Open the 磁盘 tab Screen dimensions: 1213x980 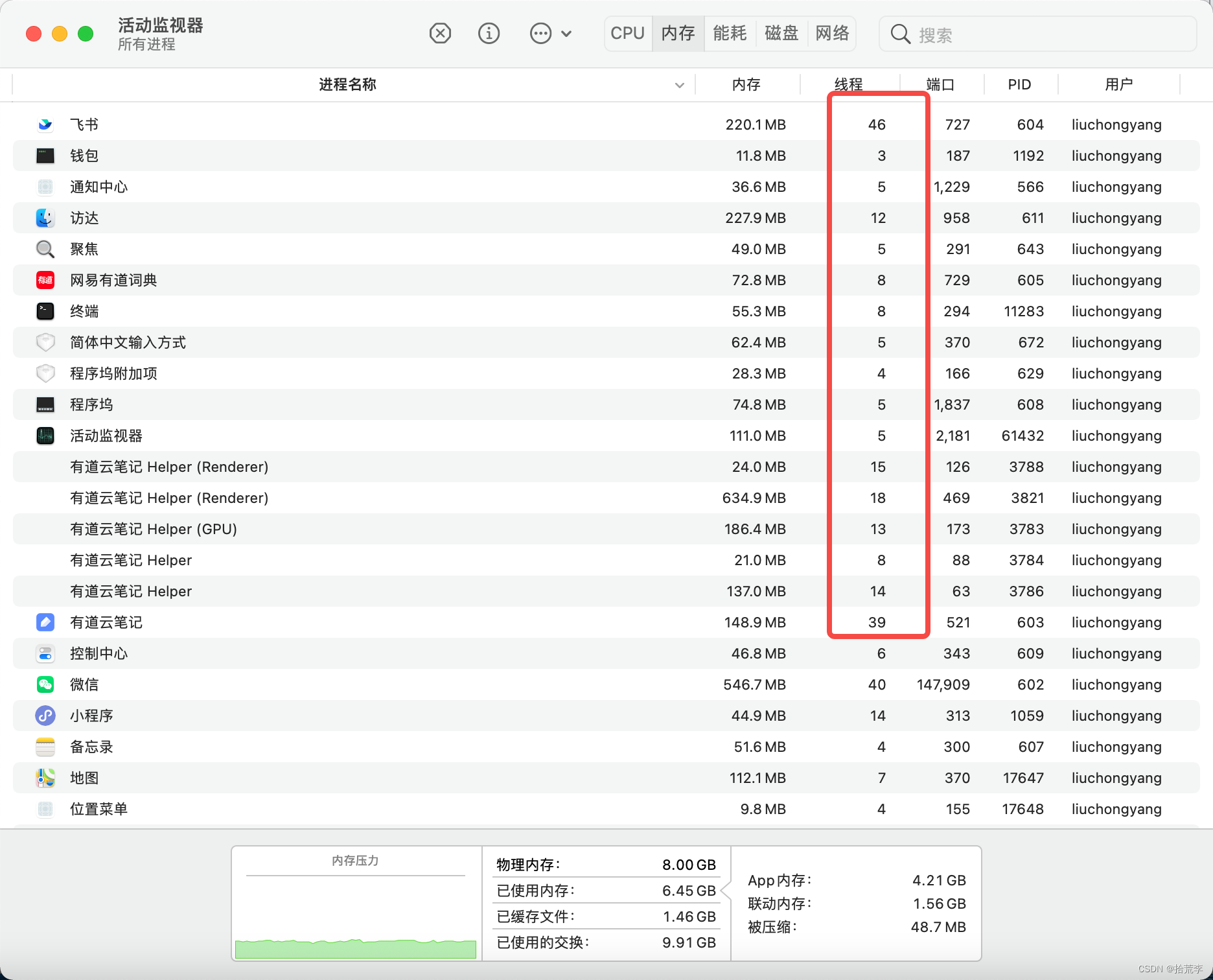tap(781, 33)
